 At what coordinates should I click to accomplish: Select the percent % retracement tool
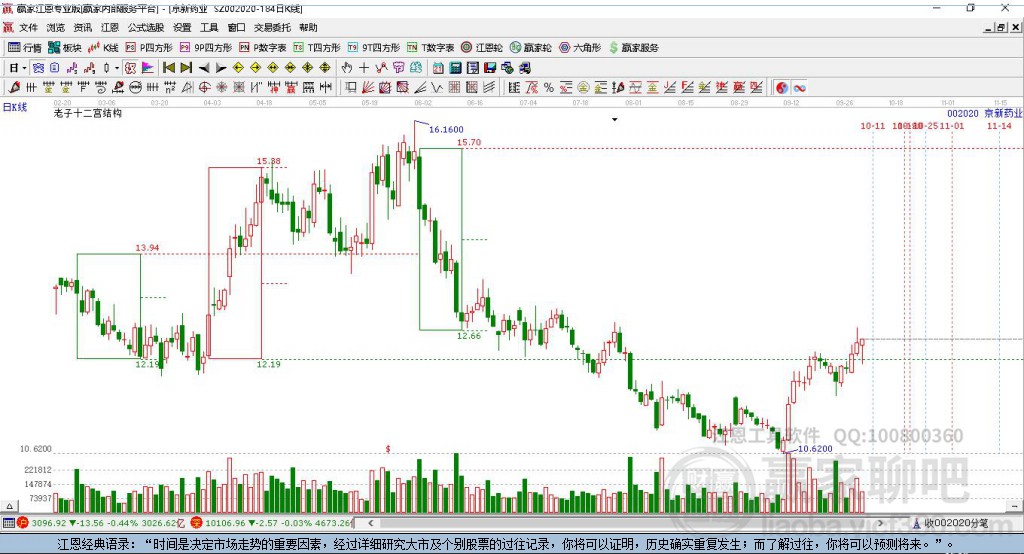click(549, 88)
